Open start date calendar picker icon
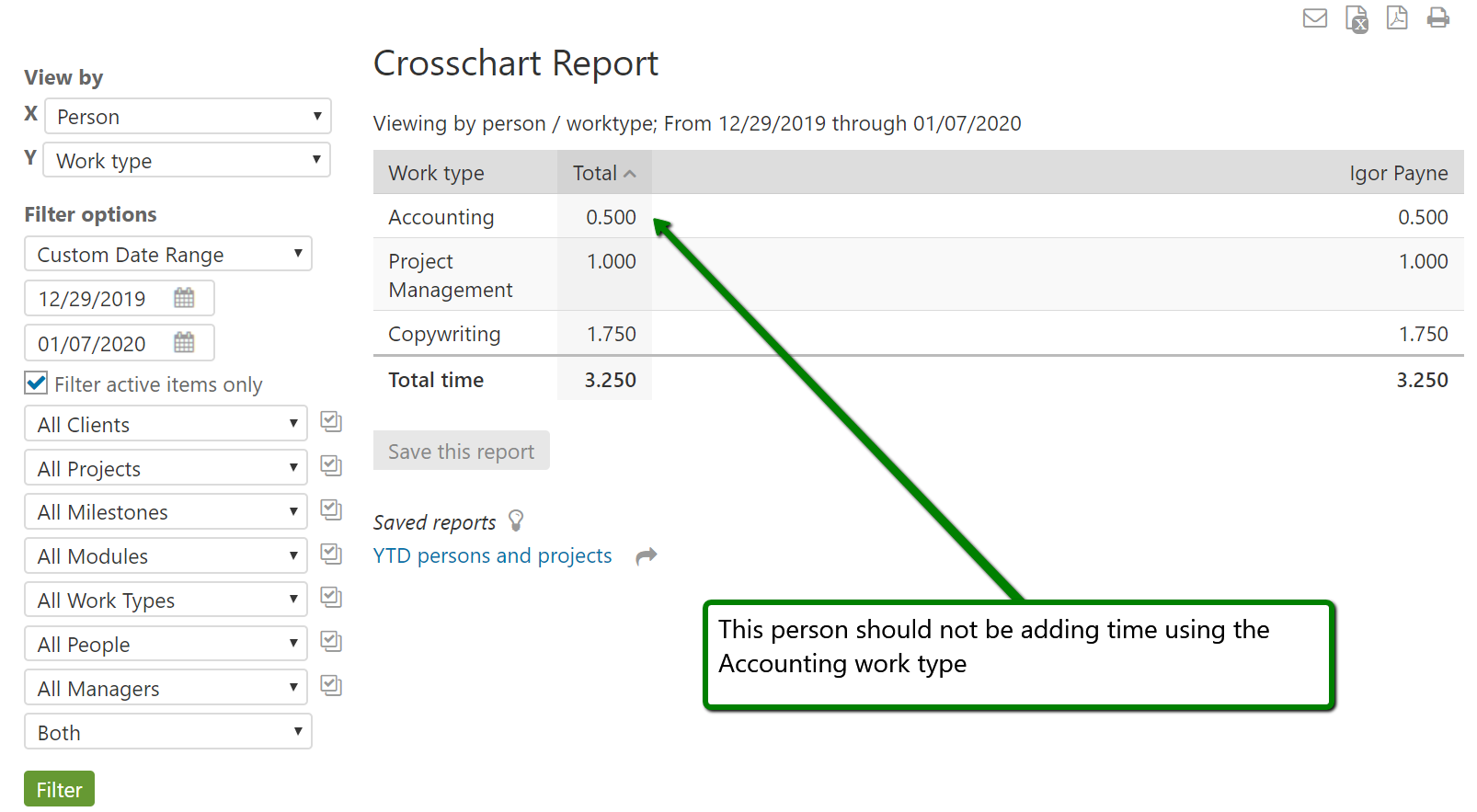Image resolution: width=1477 pixels, height=812 pixels. pyautogui.click(x=184, y=298)
